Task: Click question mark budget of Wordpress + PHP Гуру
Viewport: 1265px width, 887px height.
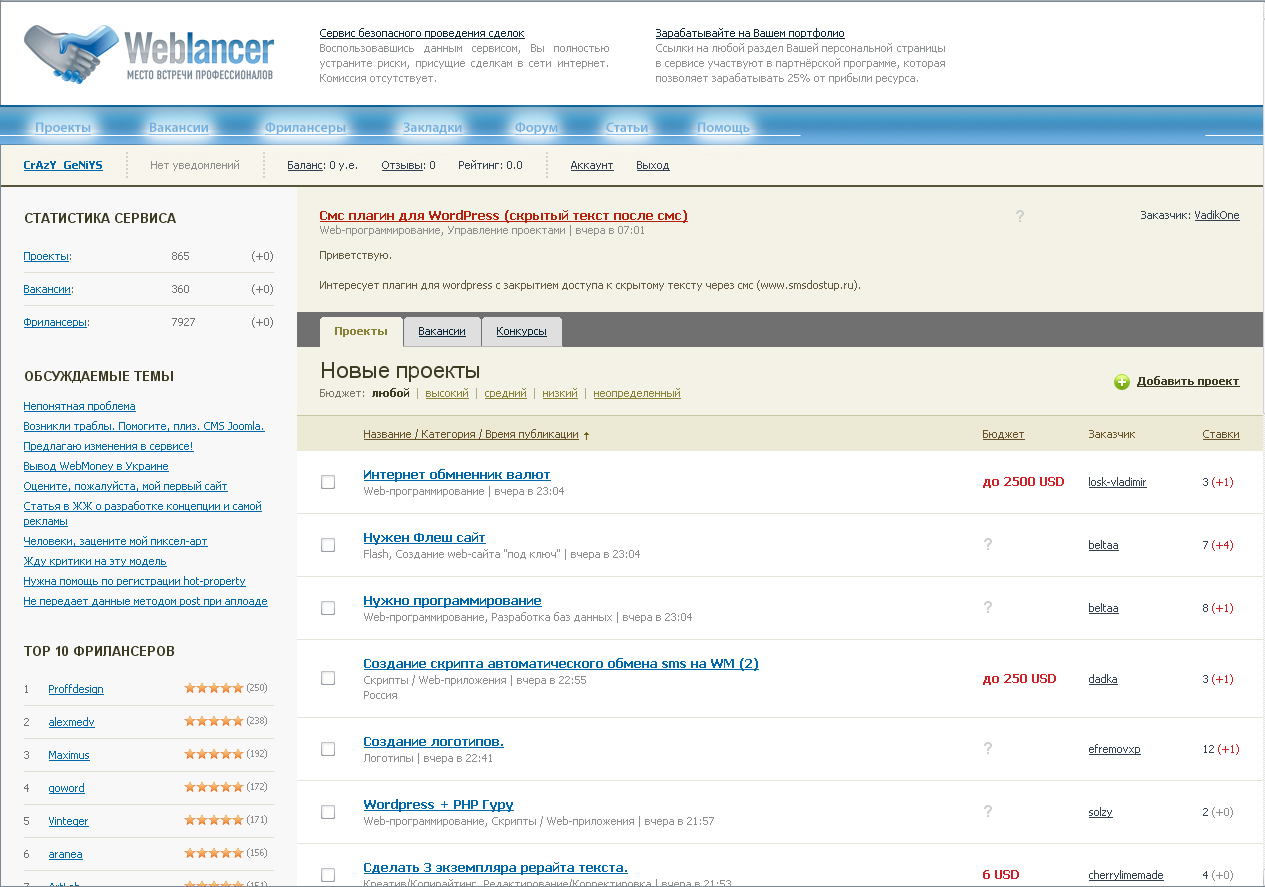Action: [987, 811]
